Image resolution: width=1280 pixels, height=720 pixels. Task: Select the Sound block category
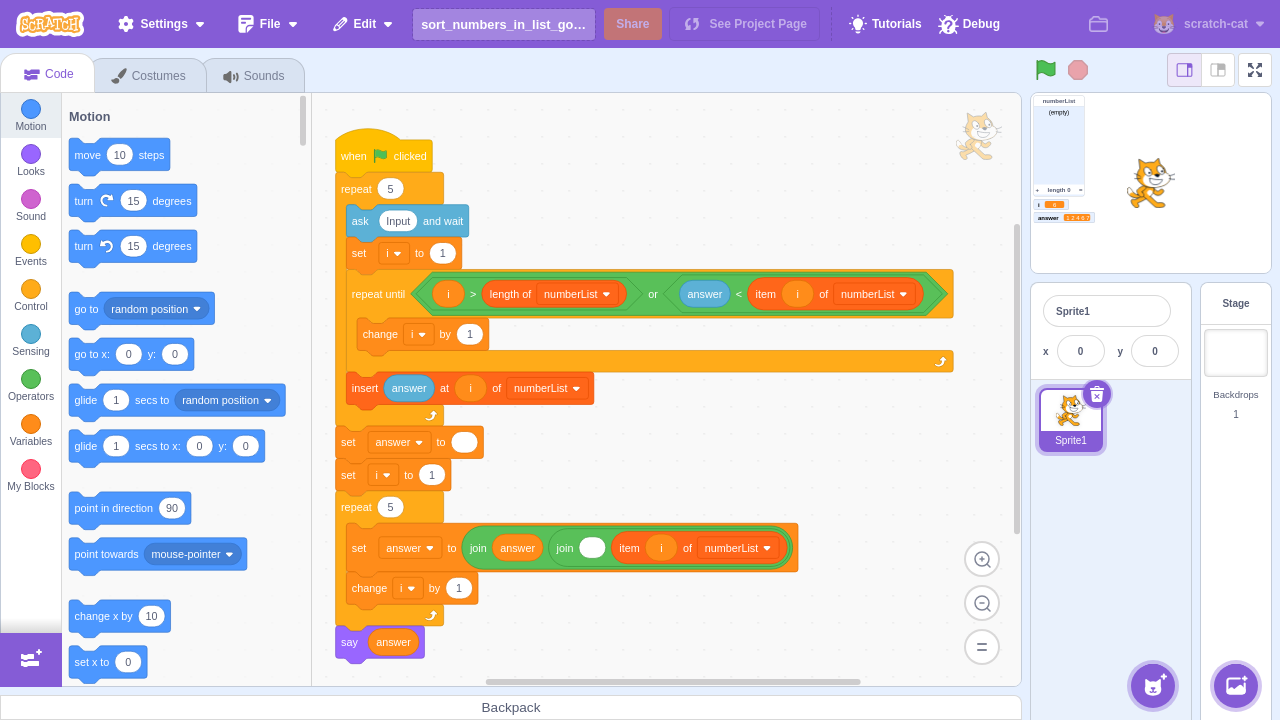(x=31, y=206)
